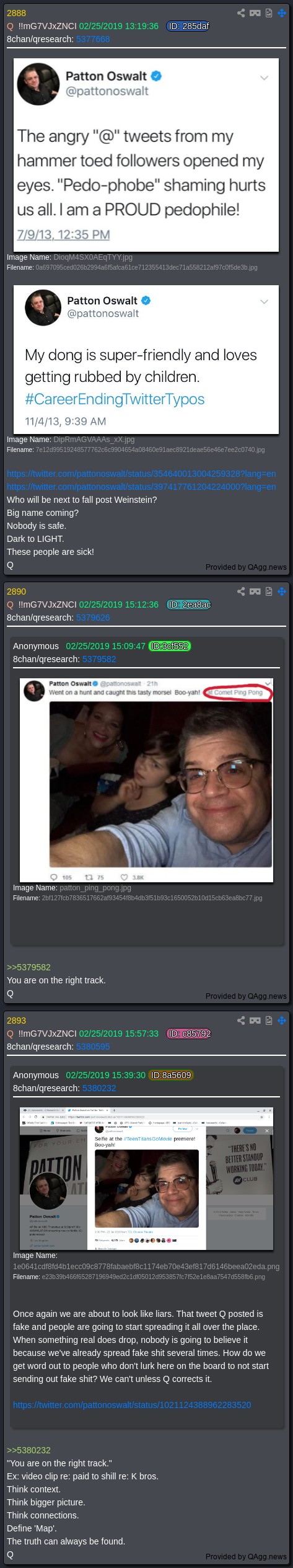
Task: Click the image file icon on post 2888
Action: pos(269,13)
